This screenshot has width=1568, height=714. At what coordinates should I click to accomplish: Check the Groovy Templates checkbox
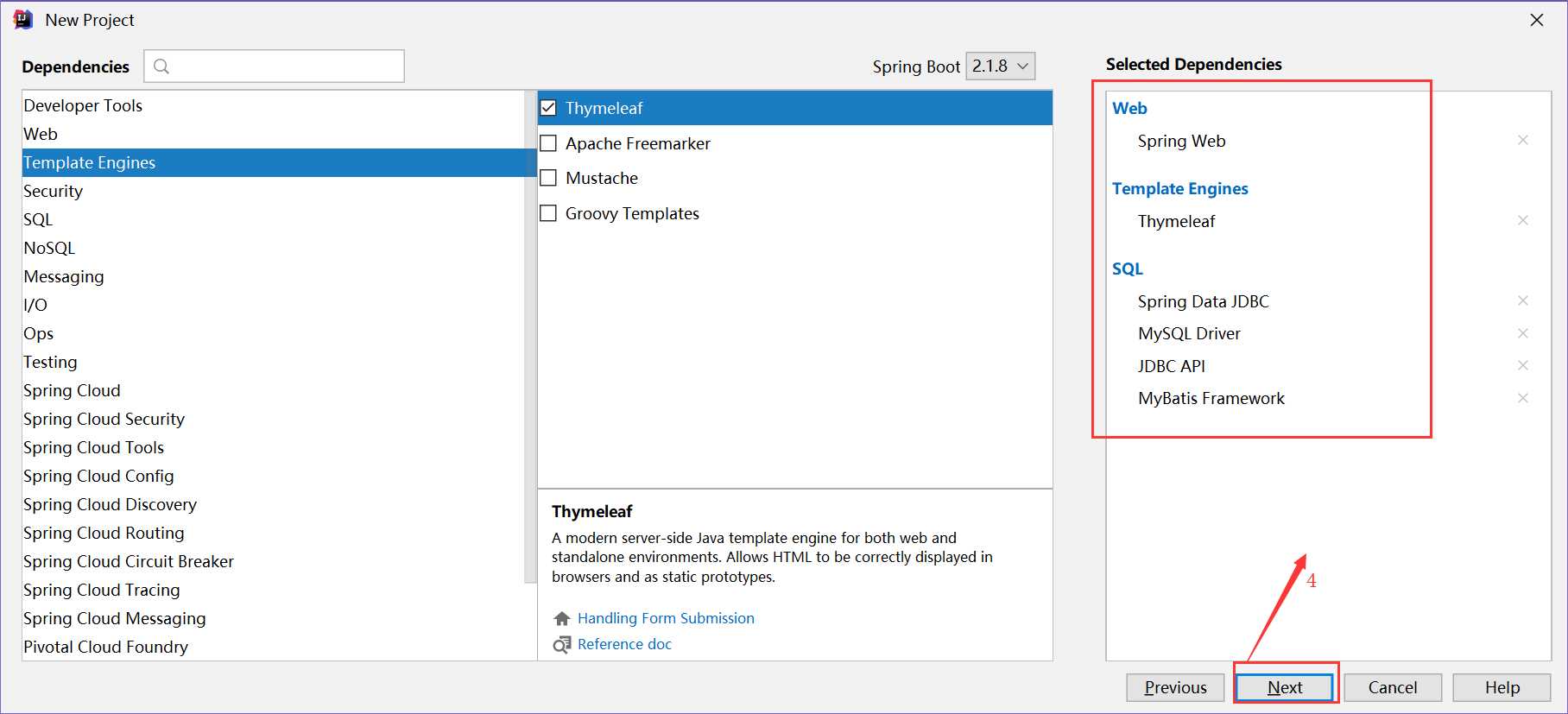(x=548, y=213)
